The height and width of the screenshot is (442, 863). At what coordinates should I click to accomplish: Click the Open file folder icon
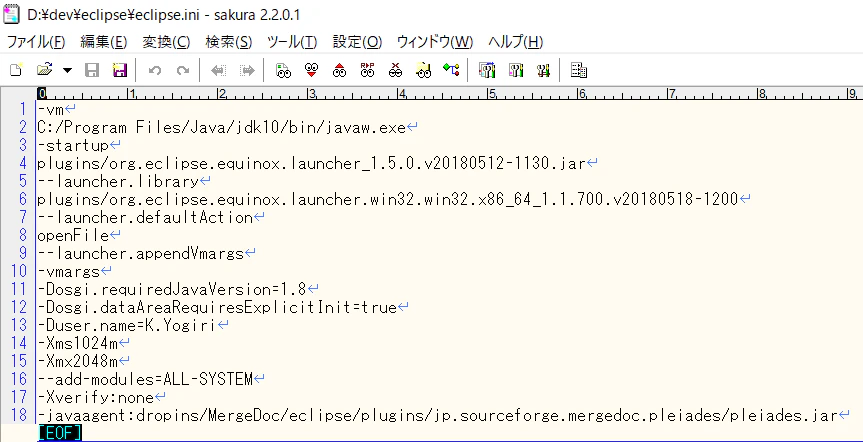(x=45, y=70)
